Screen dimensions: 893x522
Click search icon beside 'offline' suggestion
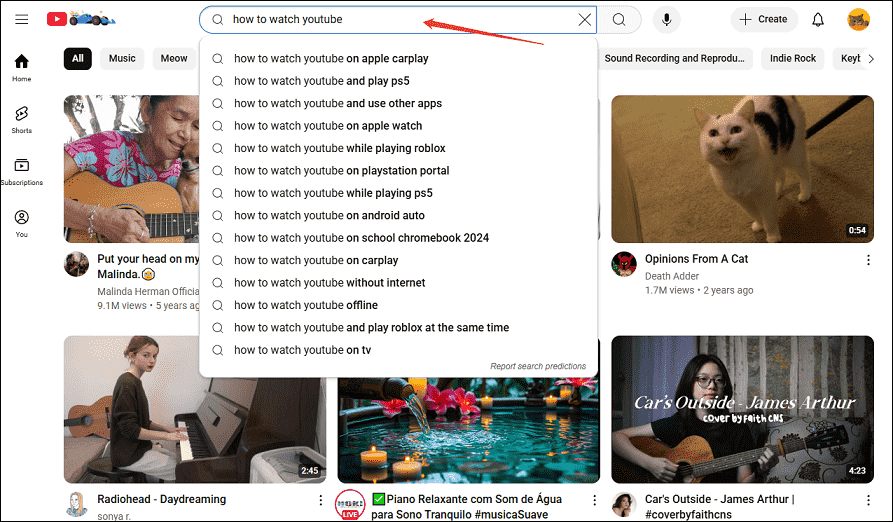218,305
